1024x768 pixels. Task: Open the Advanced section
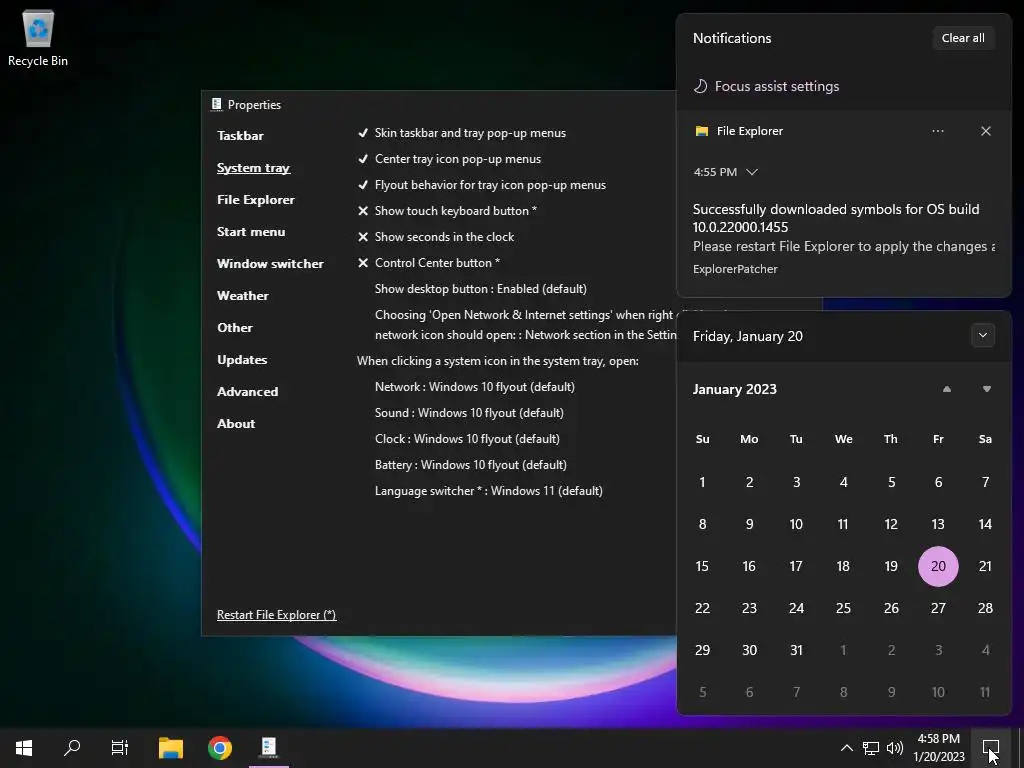(x=248, y=392)
